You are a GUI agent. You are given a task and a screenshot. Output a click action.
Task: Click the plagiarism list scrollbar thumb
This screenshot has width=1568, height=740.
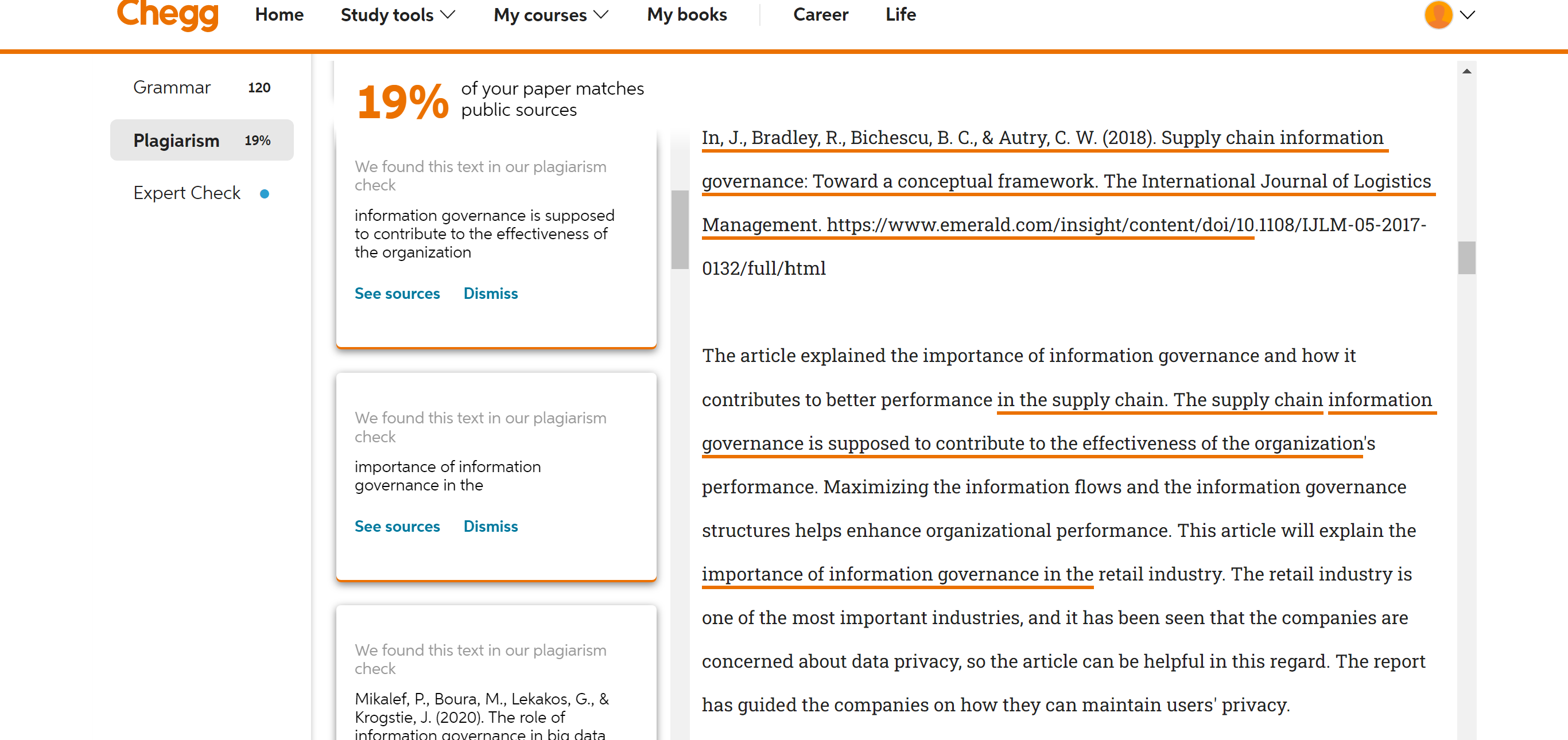tap(680, 229)
